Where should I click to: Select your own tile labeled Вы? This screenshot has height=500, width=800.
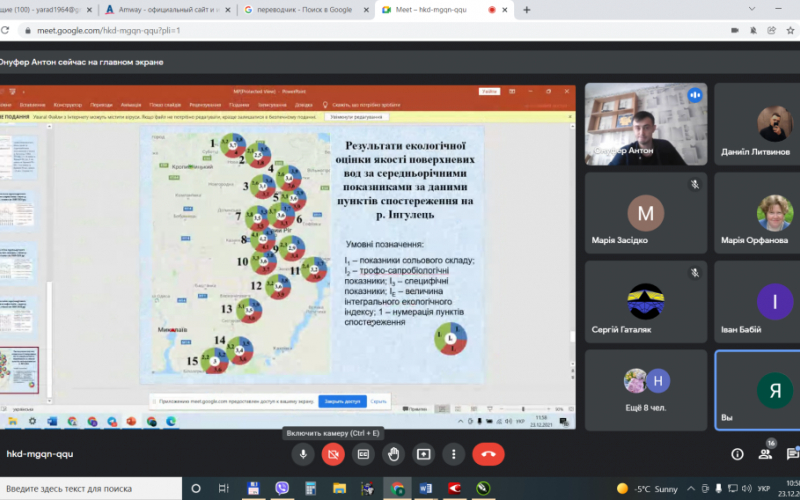pyautogui.click(x=758, y=390)
